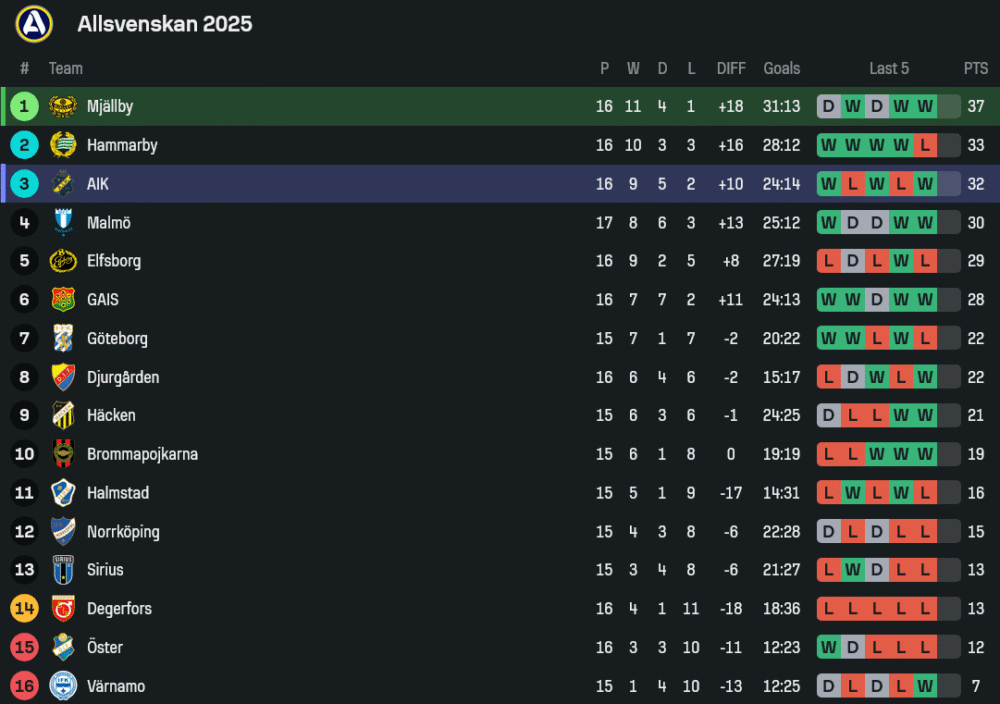Screen dimensions: 1000x704
Task: Click the Brommapojkarna club badge
Action: pos(63,454)
